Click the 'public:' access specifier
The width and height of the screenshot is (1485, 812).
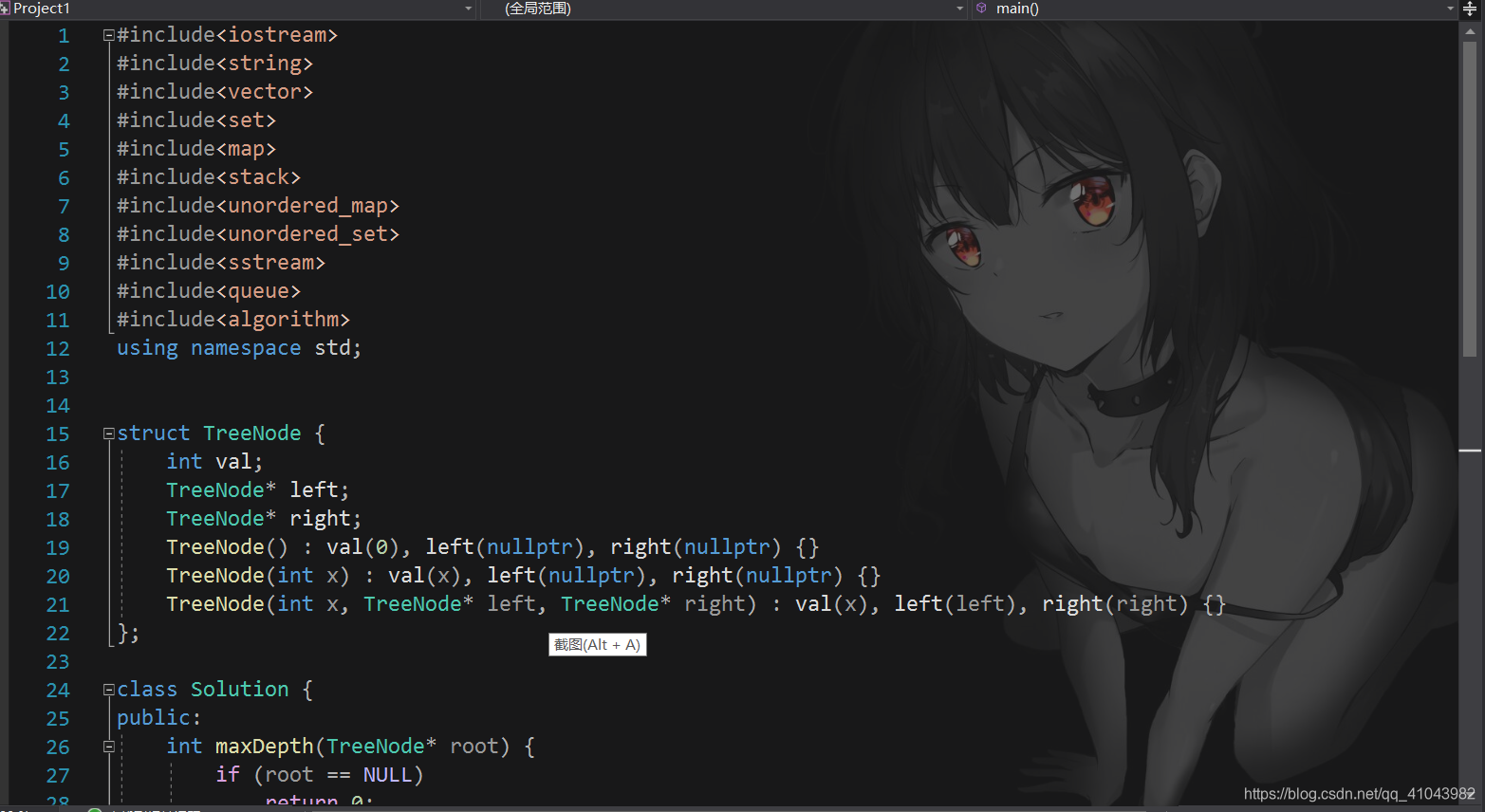click(159, 718)
